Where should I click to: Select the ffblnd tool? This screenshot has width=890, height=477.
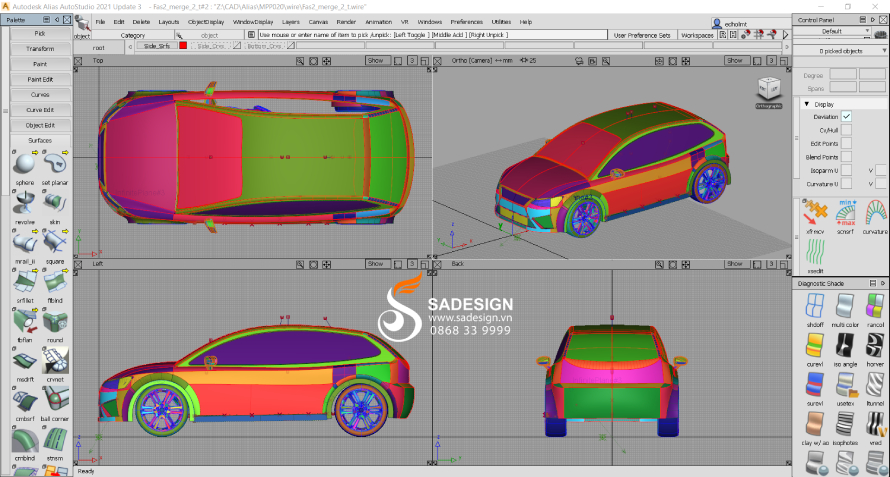pyautogui.click(x=55, y=282)
